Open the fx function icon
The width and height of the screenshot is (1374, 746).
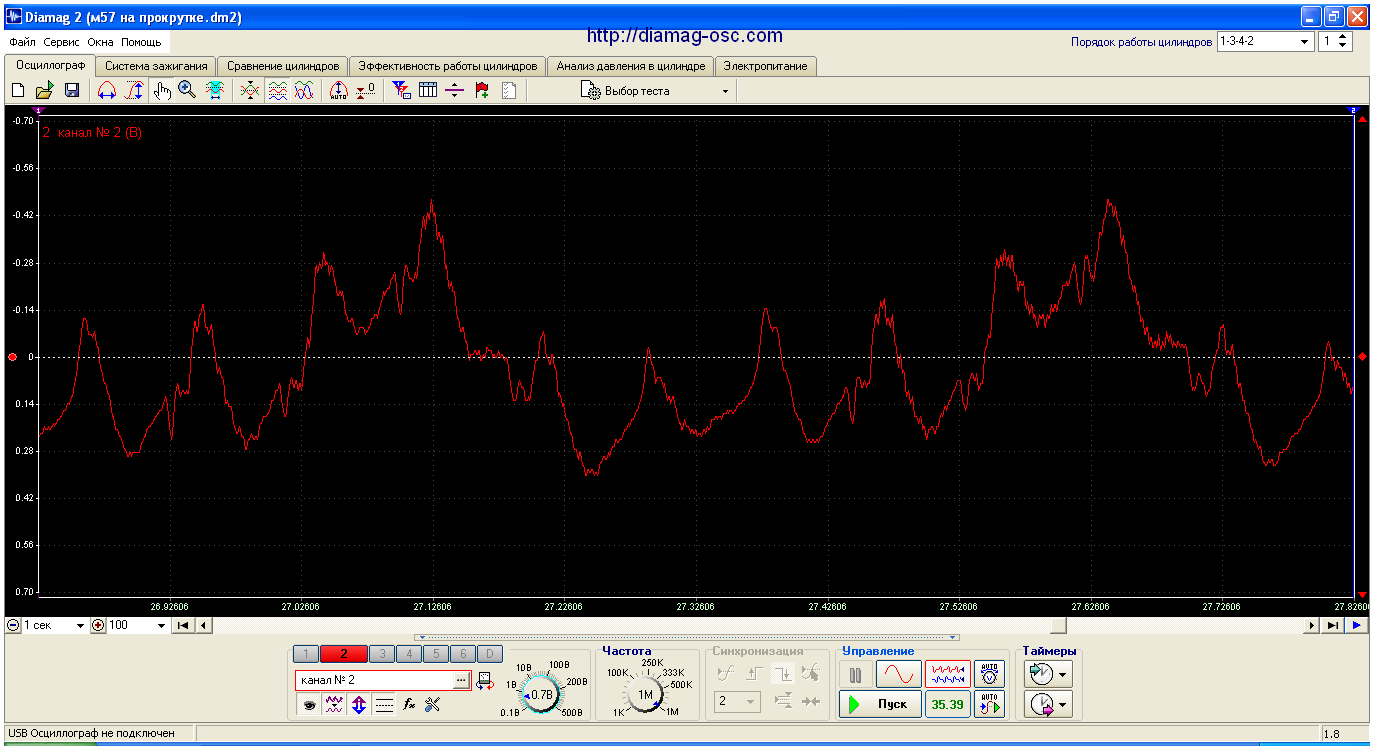click(409, 704)
